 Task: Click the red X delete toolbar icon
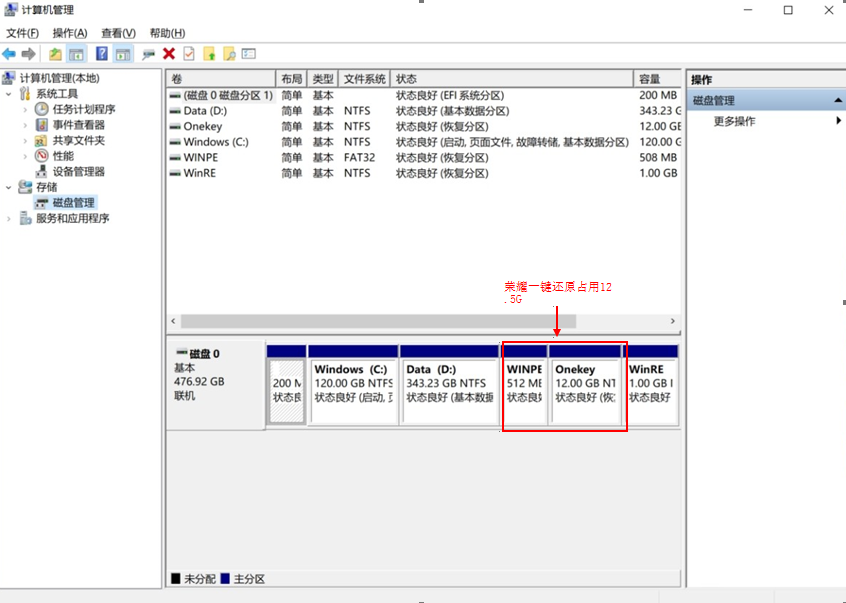click(x=169, y=54)
